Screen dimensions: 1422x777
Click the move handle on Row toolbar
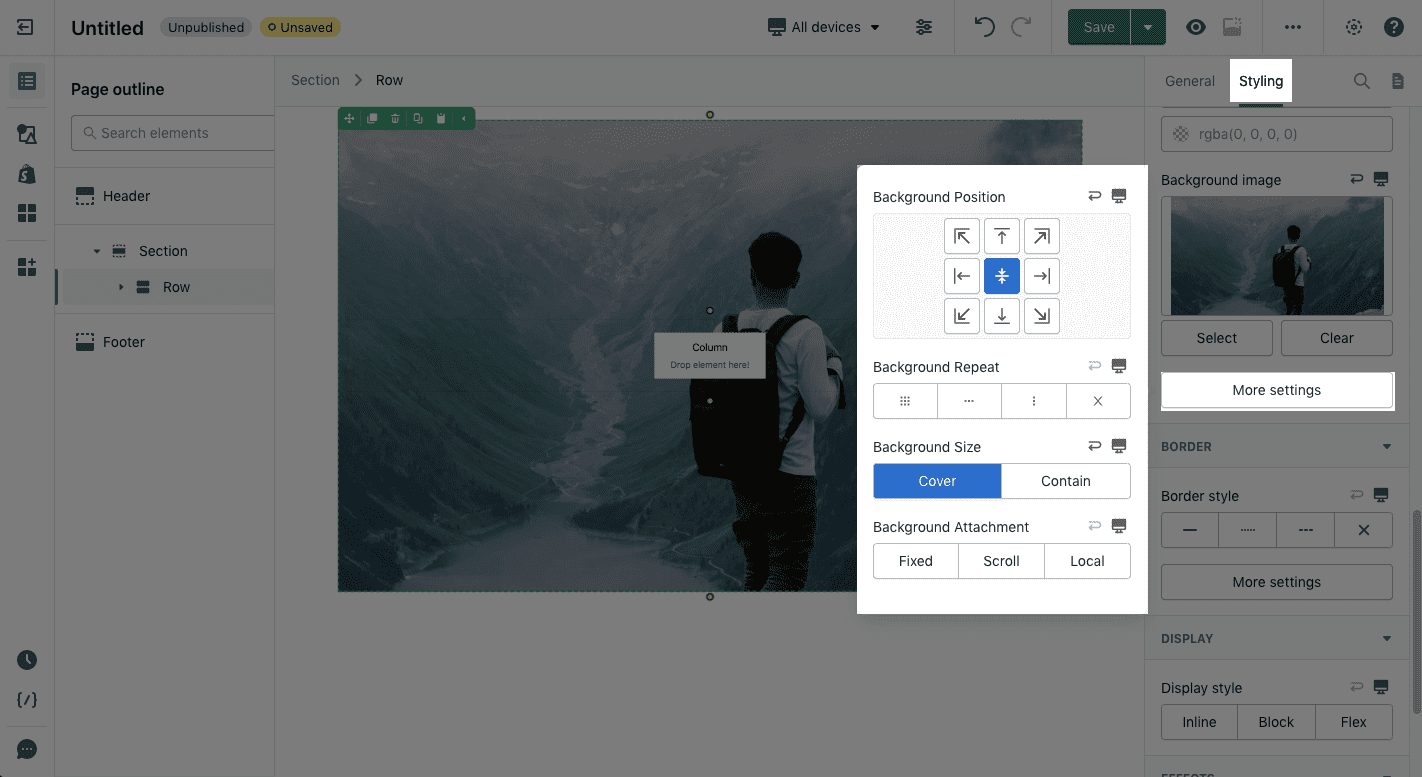coord(349,119)
